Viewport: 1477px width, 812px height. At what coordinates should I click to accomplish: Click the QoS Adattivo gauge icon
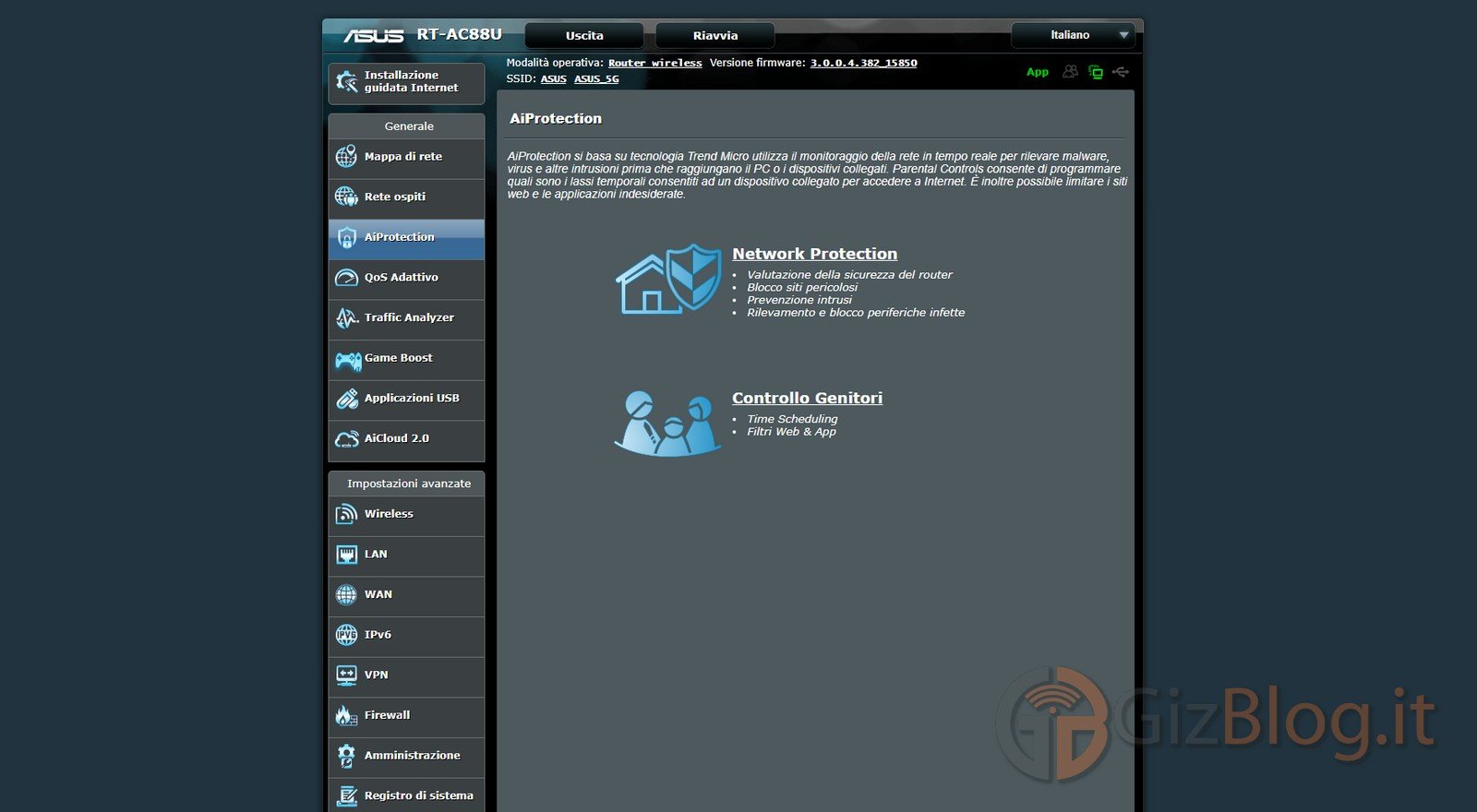point(346,278)
